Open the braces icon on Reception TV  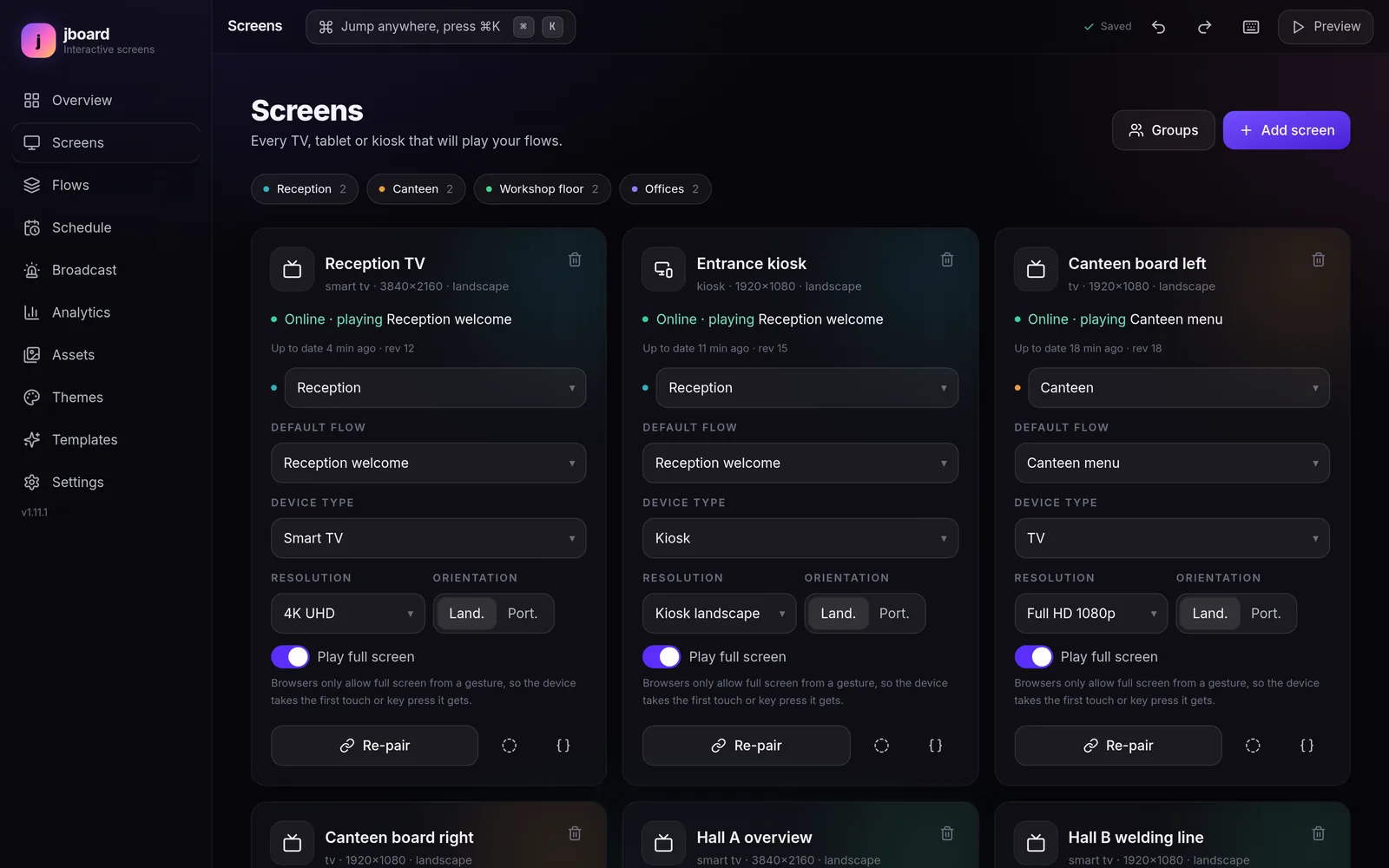click(x=563, y=746)
